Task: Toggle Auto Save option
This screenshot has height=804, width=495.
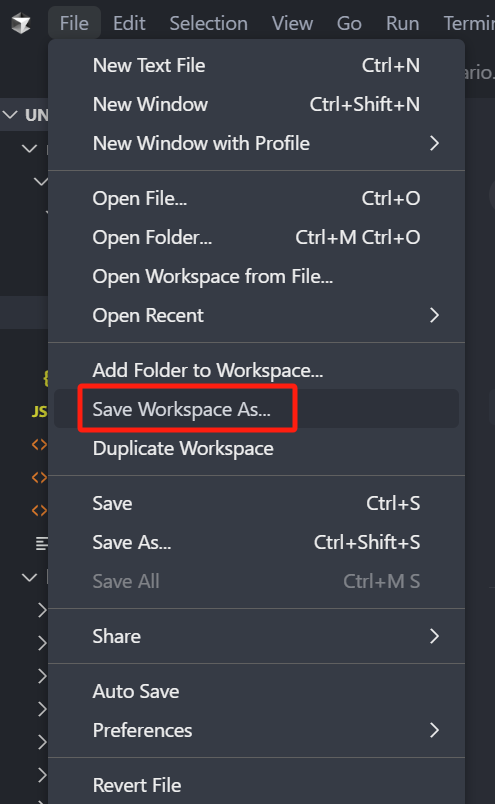Action: [x=256, y=691]
